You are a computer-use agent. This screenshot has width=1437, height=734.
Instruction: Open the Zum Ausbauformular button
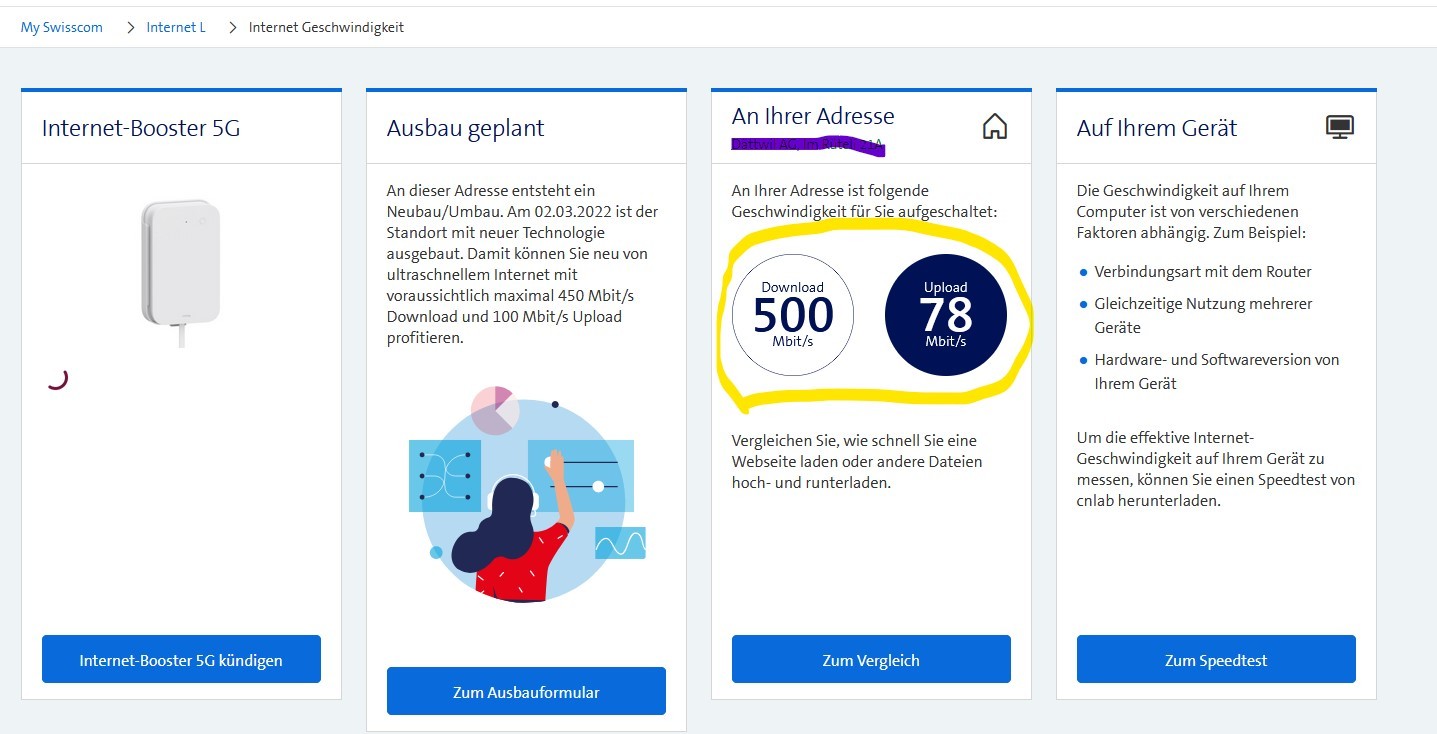point(526,691)
